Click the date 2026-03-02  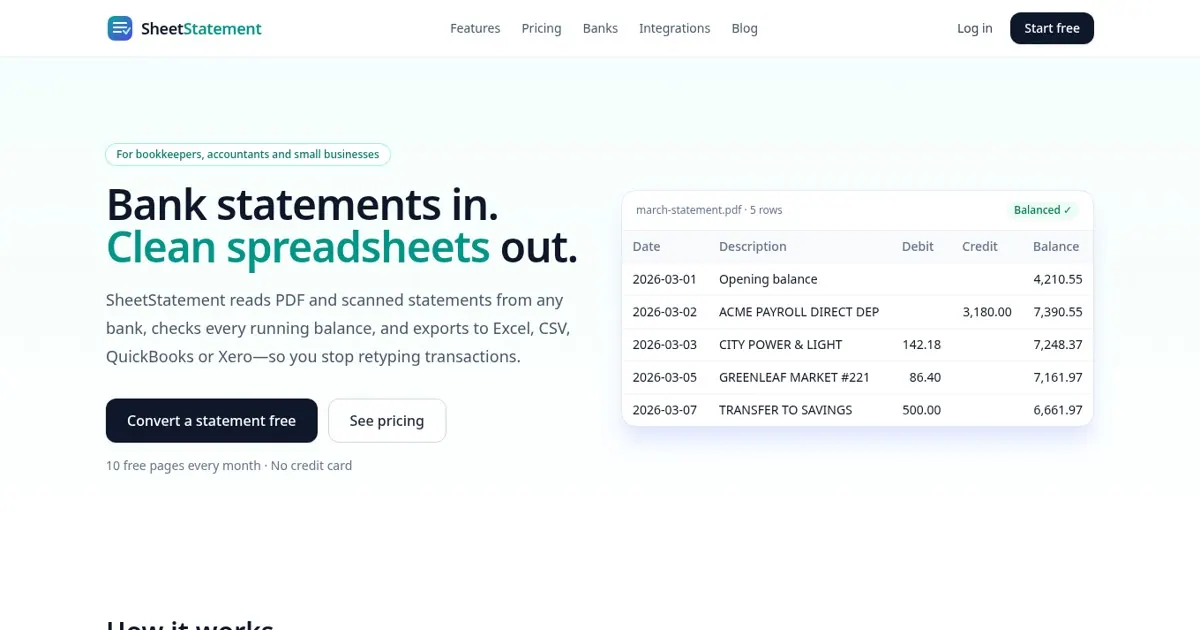click(665, 312)
